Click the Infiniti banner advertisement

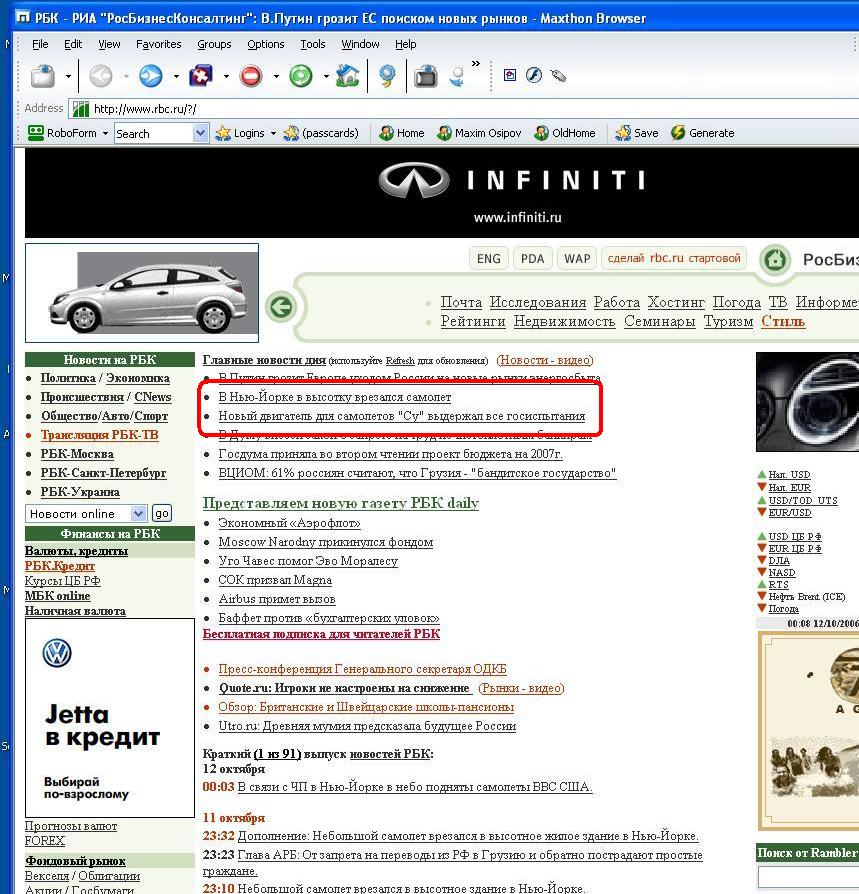click(442, 193)
